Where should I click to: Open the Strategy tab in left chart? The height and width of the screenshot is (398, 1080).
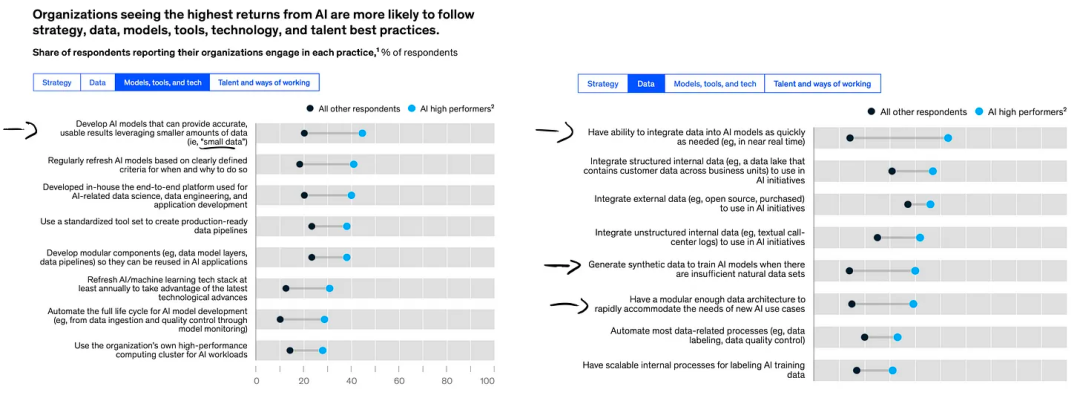pos(57,83)
